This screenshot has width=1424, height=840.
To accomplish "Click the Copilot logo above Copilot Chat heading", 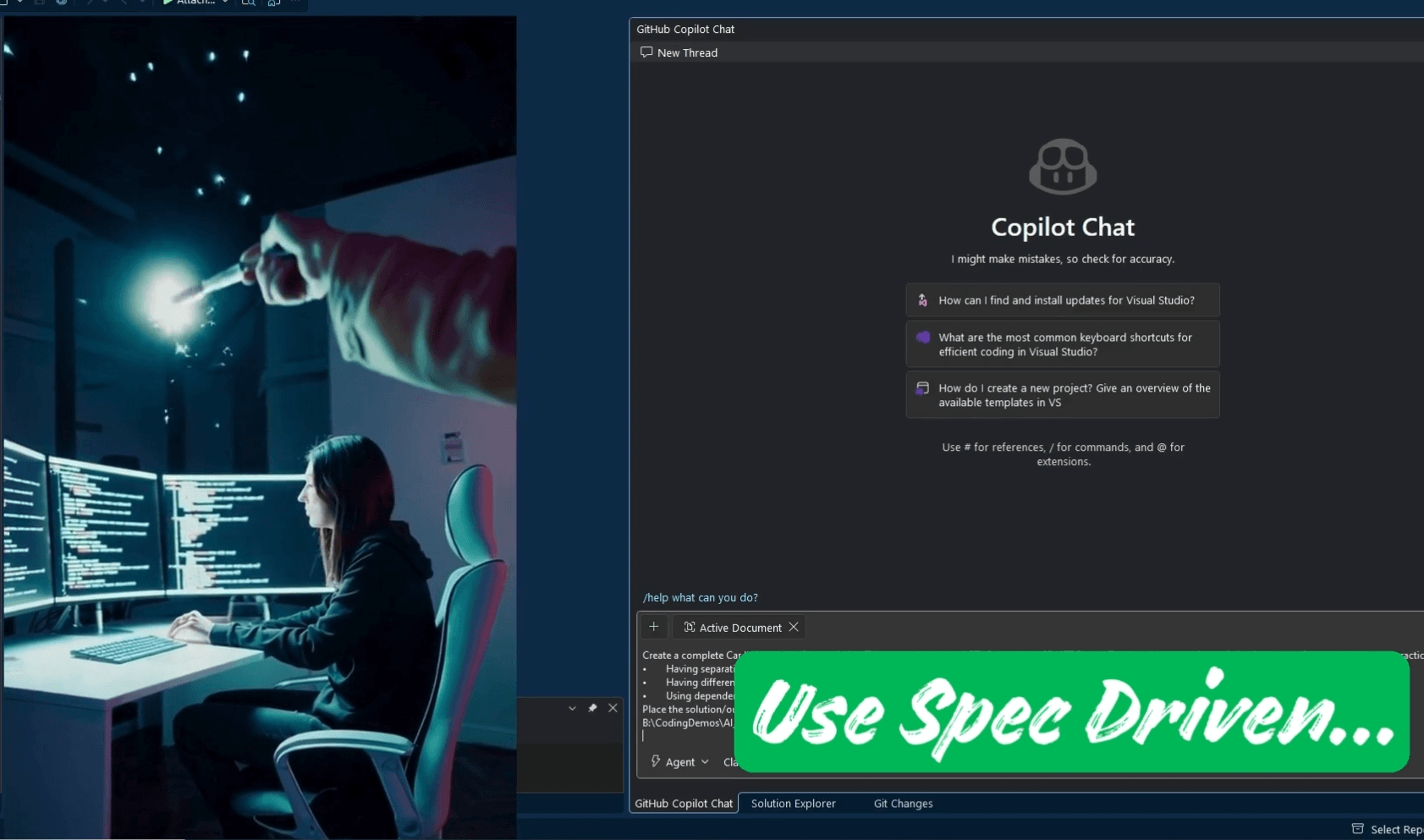I will (1063, 167).
